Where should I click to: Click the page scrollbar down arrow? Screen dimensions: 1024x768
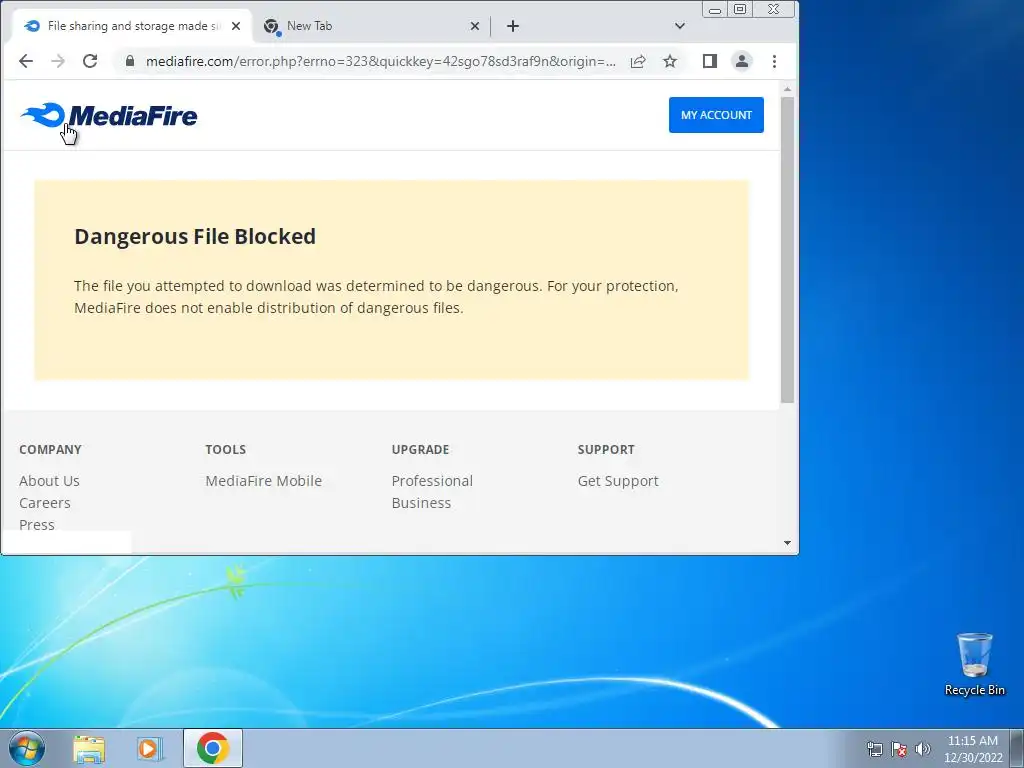[x=788, y=543]
